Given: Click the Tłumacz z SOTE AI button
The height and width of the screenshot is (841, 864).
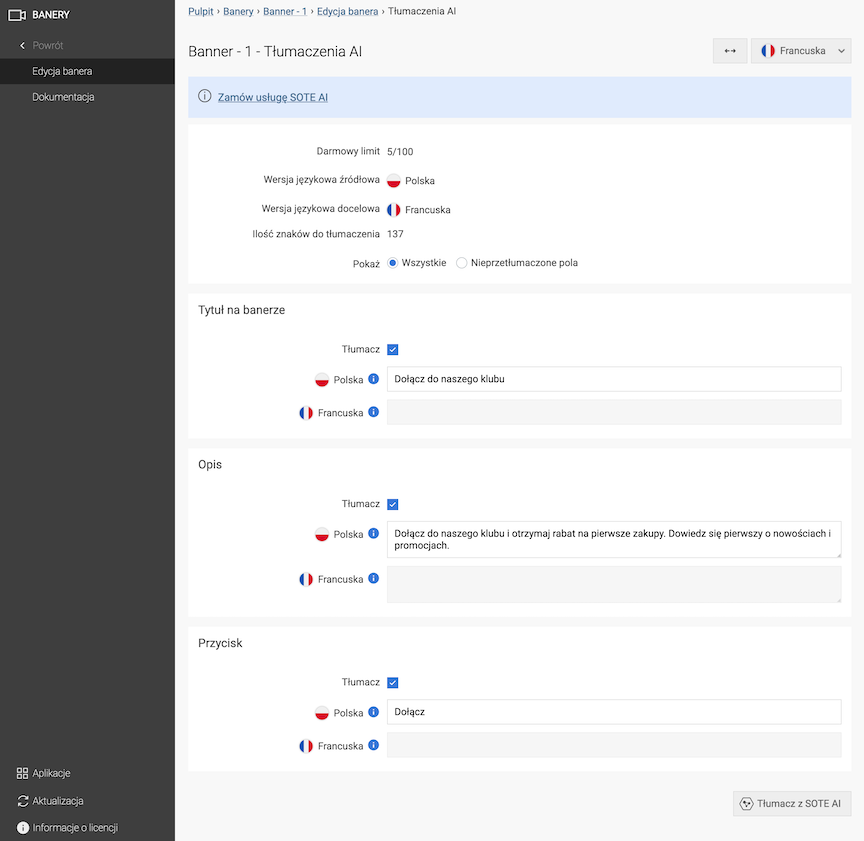Looking at the screenshot, I should 792,804.
